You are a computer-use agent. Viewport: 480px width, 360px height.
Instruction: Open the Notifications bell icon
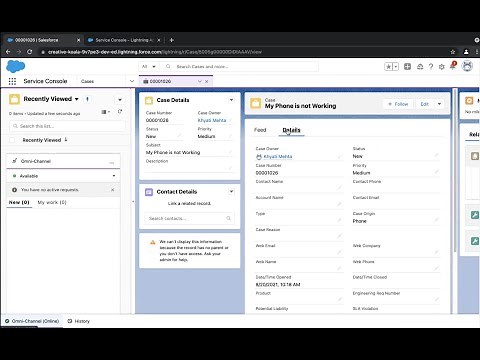tap(453, 66)
